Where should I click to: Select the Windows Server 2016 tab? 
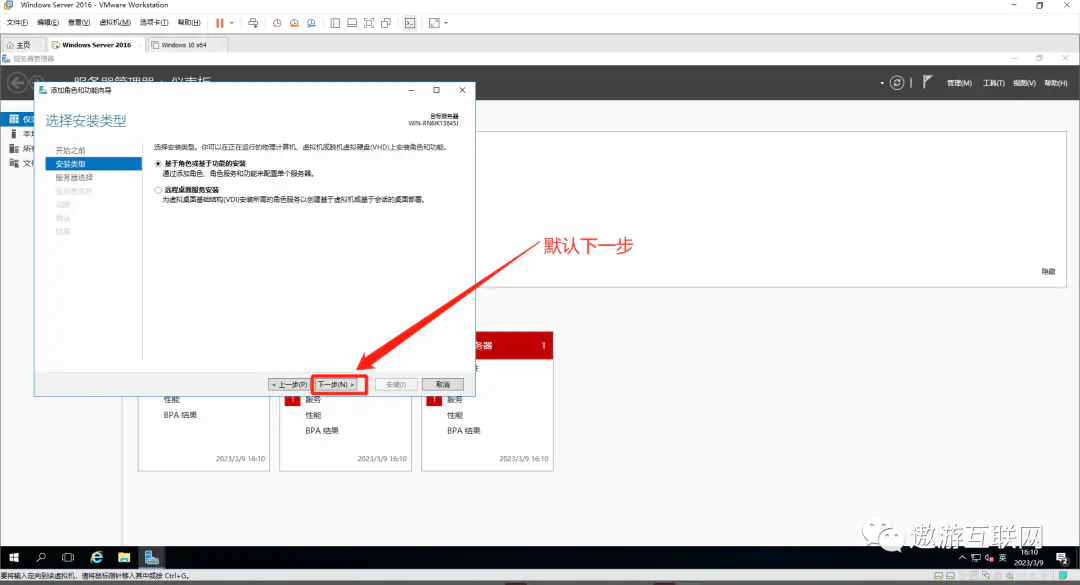click(x=96, y=45)
